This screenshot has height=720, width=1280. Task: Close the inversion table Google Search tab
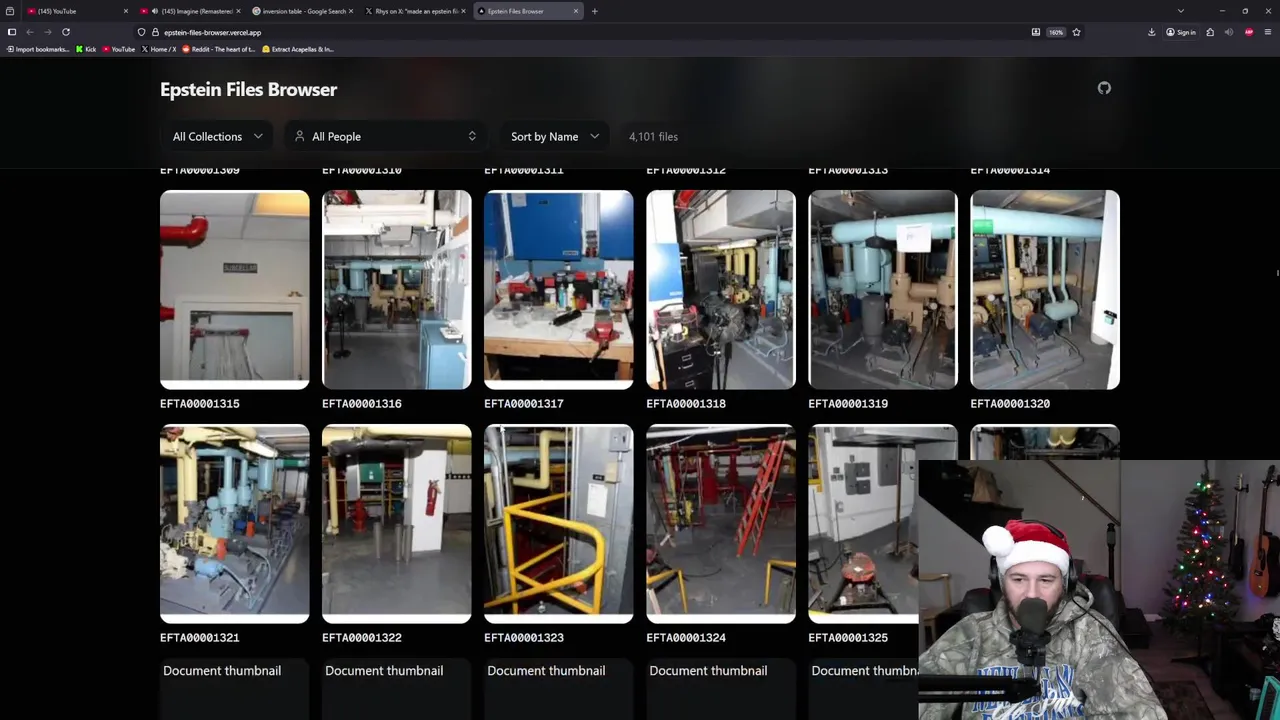350,11
